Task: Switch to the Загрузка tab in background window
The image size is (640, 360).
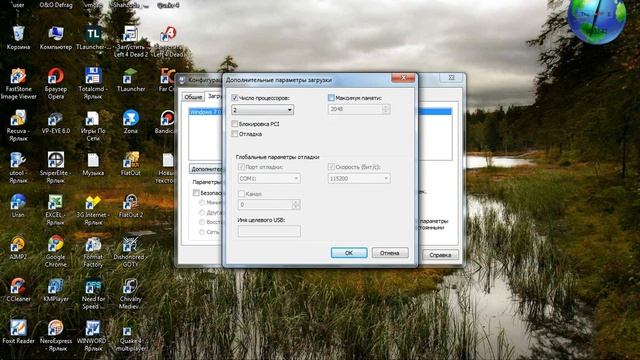Action: [213, 96]
